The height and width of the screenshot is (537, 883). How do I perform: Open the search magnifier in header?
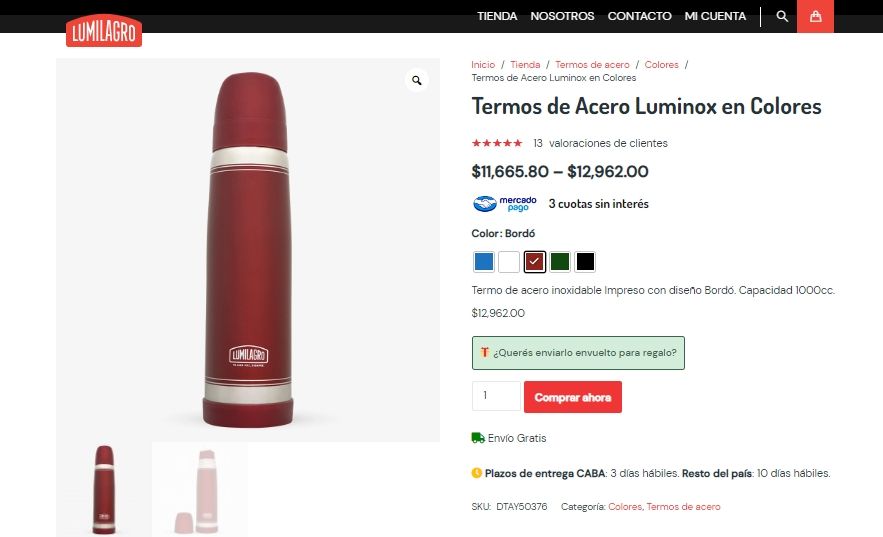click(x=782, y=16)
